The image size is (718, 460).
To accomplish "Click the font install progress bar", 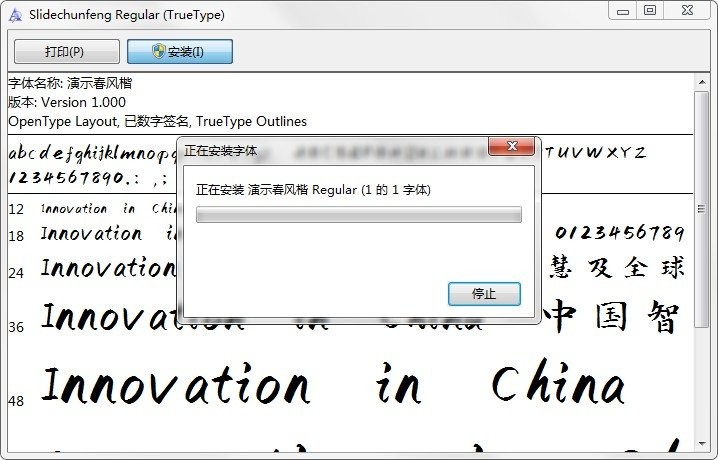I will (359, 214).
